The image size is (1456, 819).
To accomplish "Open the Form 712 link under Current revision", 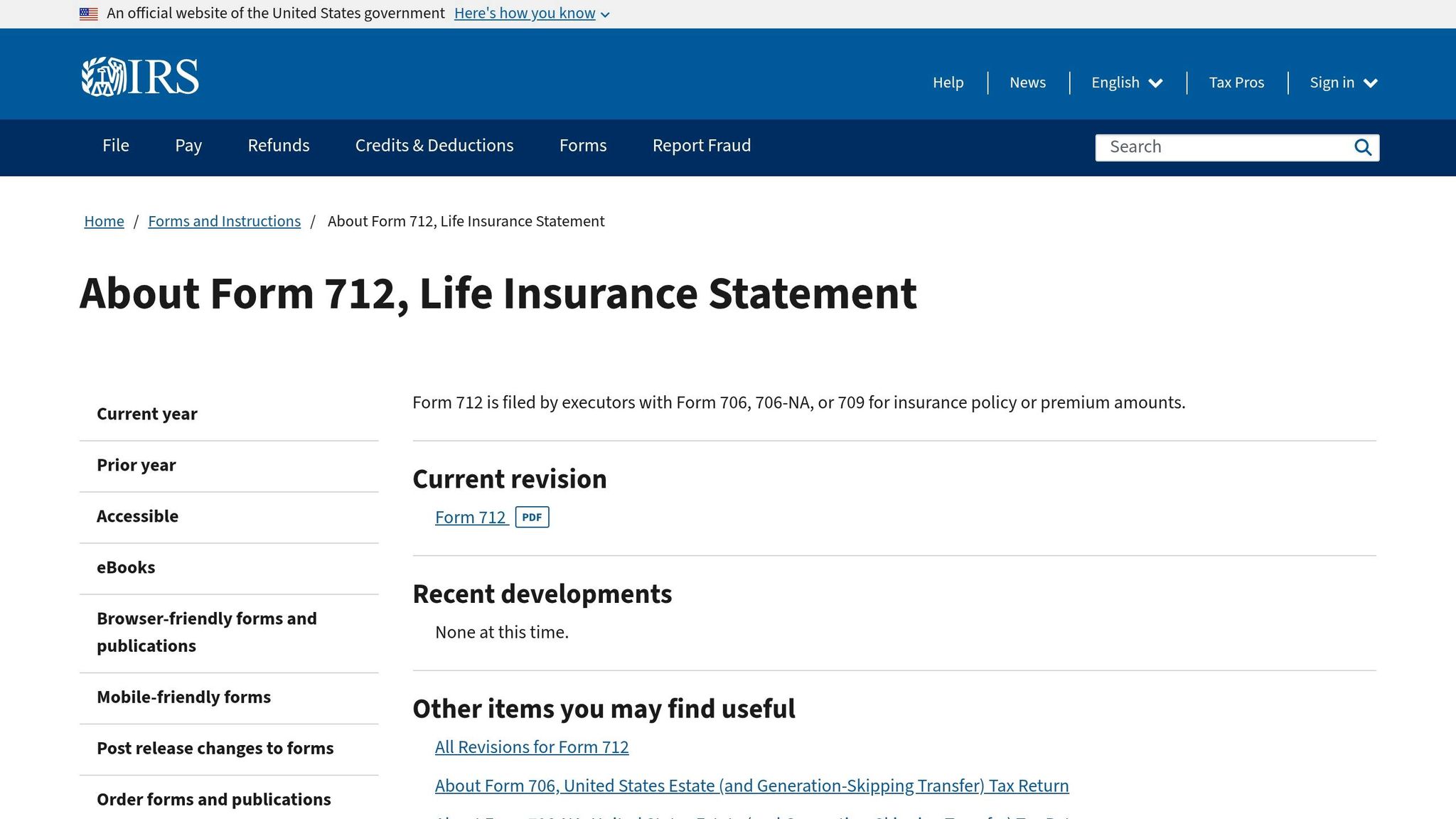I will (471, 518).
